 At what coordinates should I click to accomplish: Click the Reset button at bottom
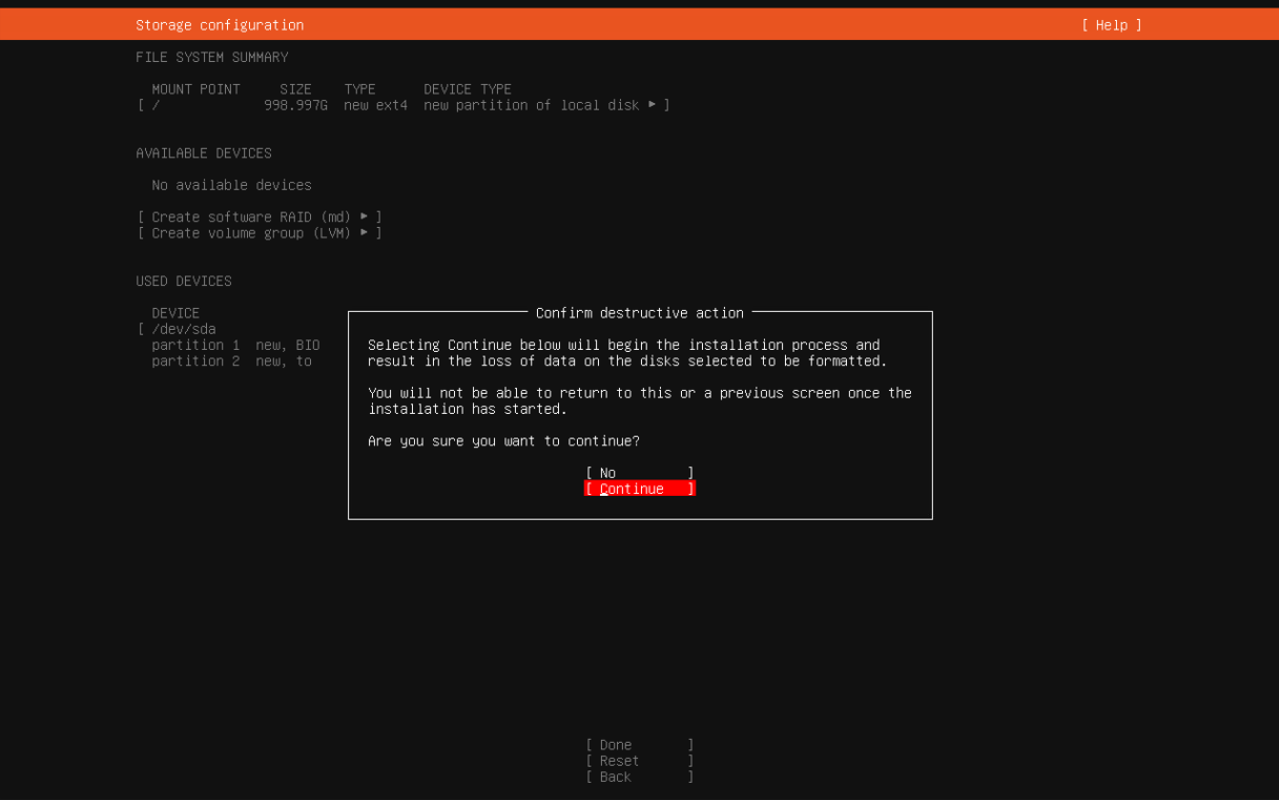coord(639,761)
